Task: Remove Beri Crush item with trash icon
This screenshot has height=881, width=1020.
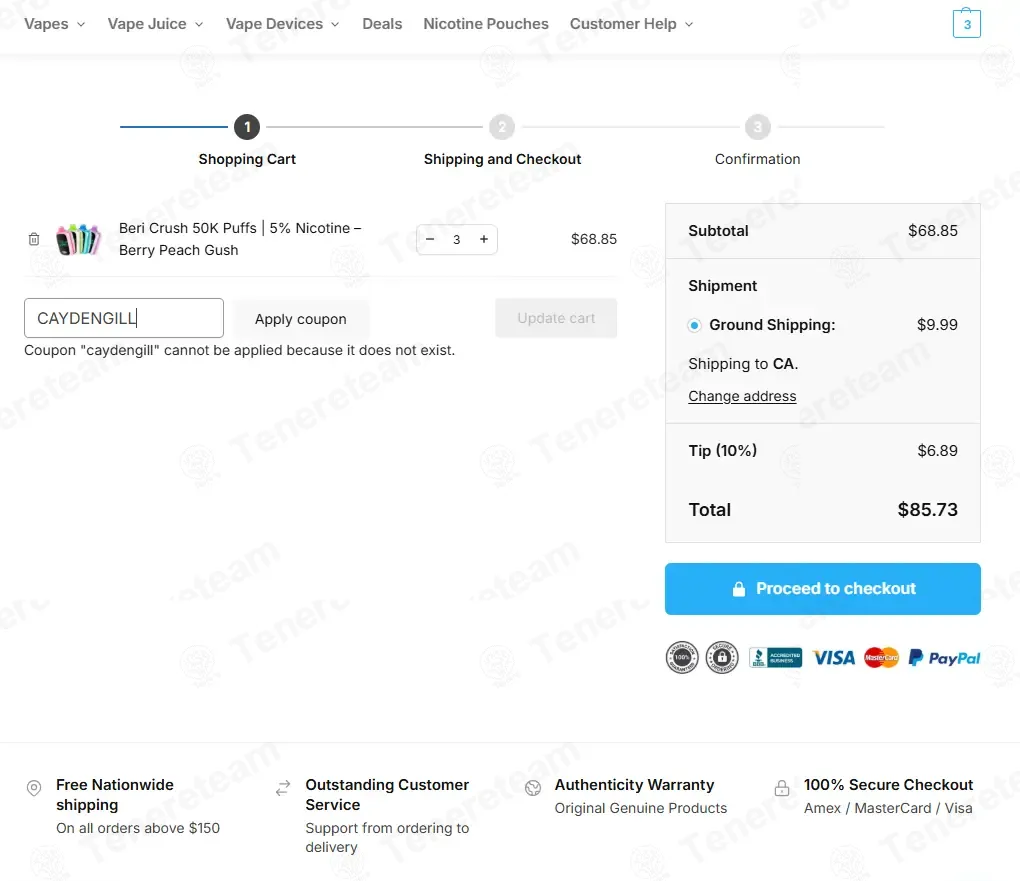Action: click(34, 239)
